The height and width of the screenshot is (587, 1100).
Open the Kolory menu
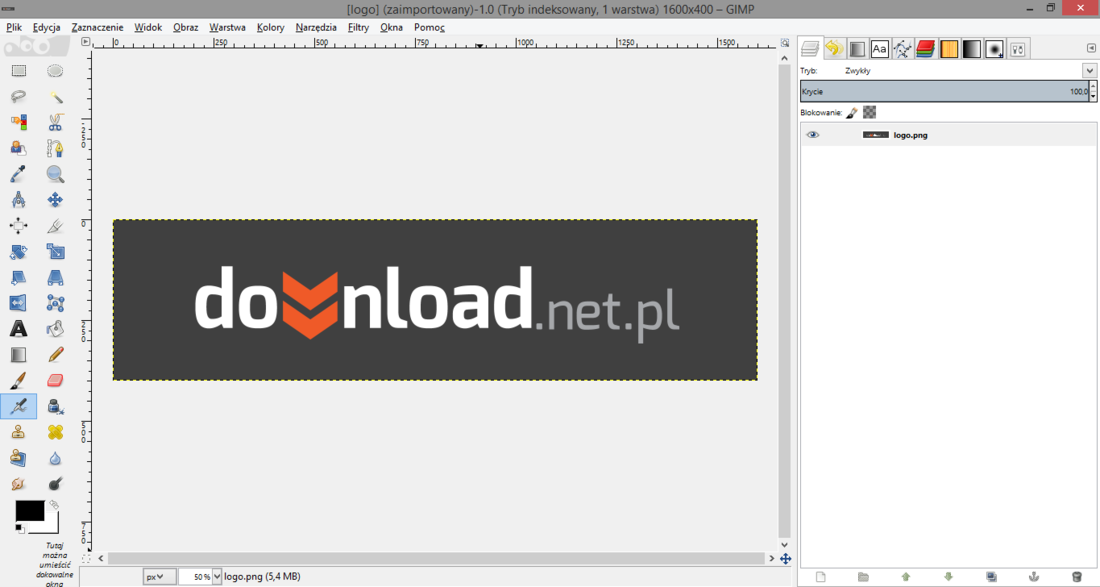(x=271, y=27)
